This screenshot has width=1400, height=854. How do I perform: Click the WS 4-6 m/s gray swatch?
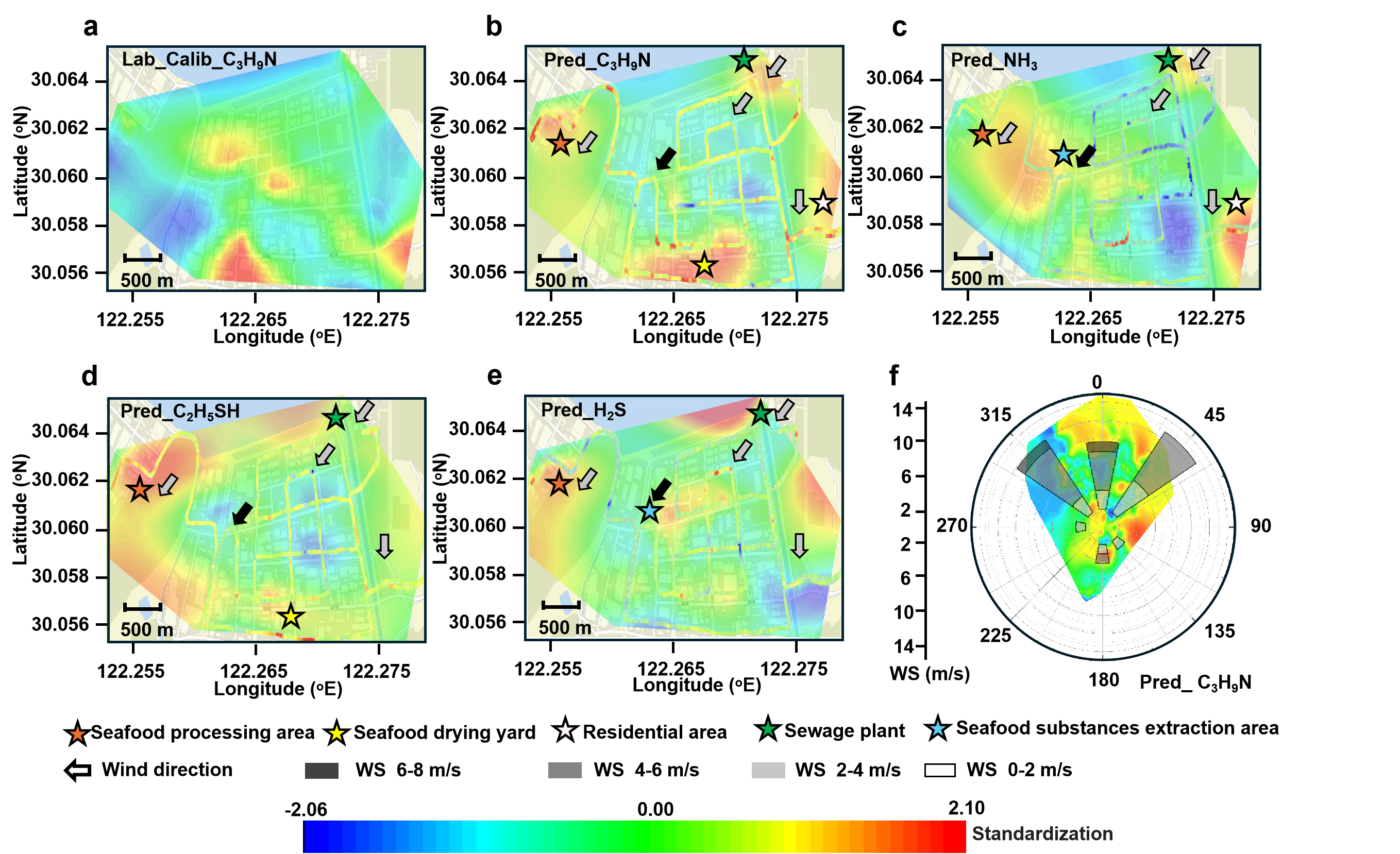(x=565, y=770)
